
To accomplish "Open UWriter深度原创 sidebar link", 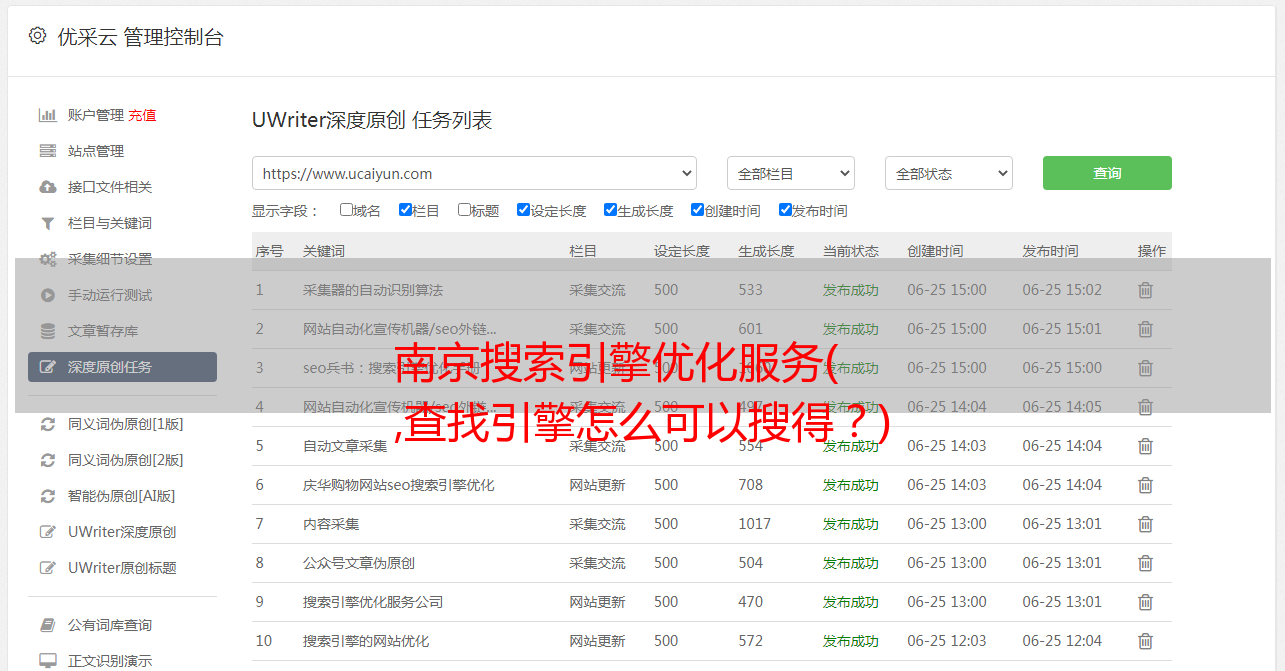I will click(122, 532).
